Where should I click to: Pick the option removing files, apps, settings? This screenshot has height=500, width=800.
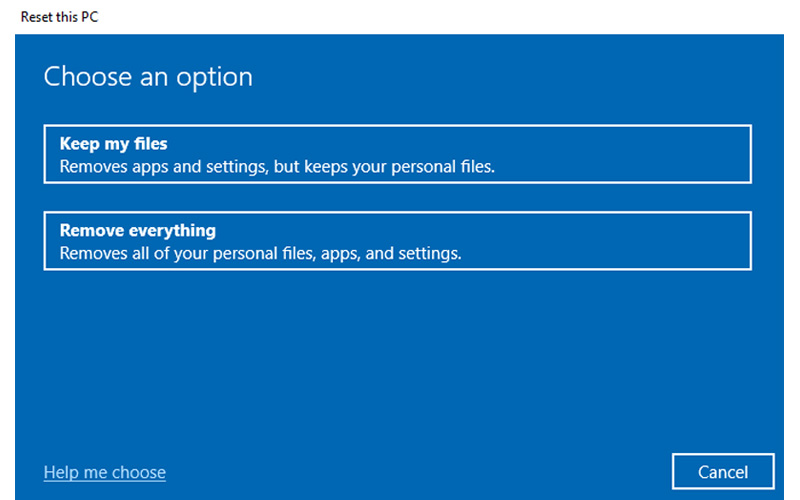click(397, 241)
